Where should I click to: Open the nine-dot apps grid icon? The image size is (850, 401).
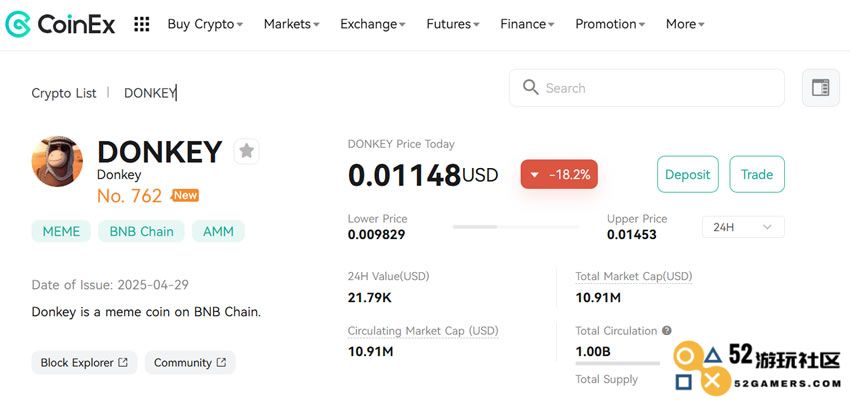(141, 24)
